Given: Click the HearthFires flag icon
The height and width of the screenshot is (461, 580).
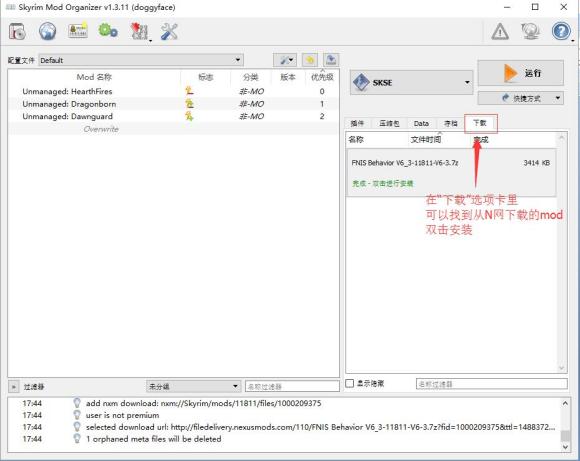Looking at the screenshot, I should [x=189, y=91].
